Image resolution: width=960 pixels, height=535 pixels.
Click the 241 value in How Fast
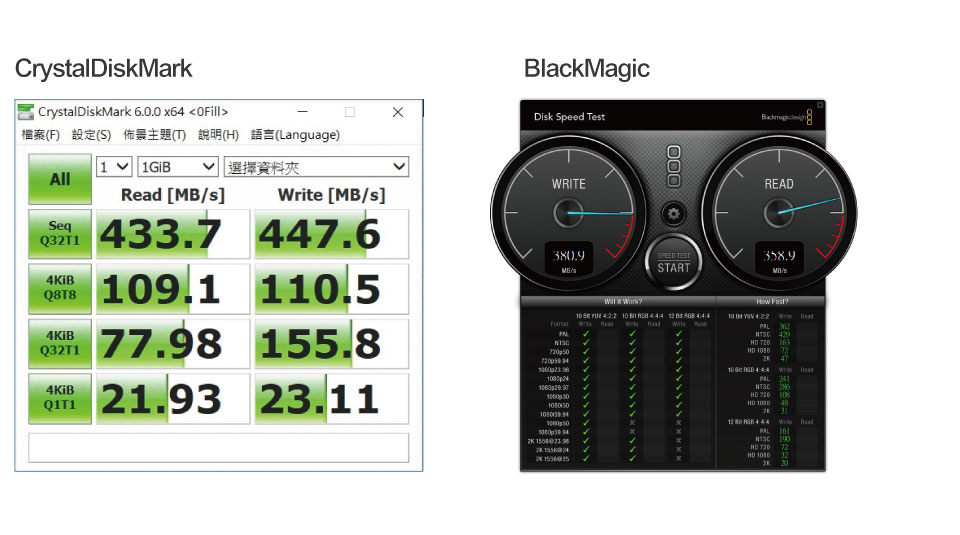click(x=784, y=379)
